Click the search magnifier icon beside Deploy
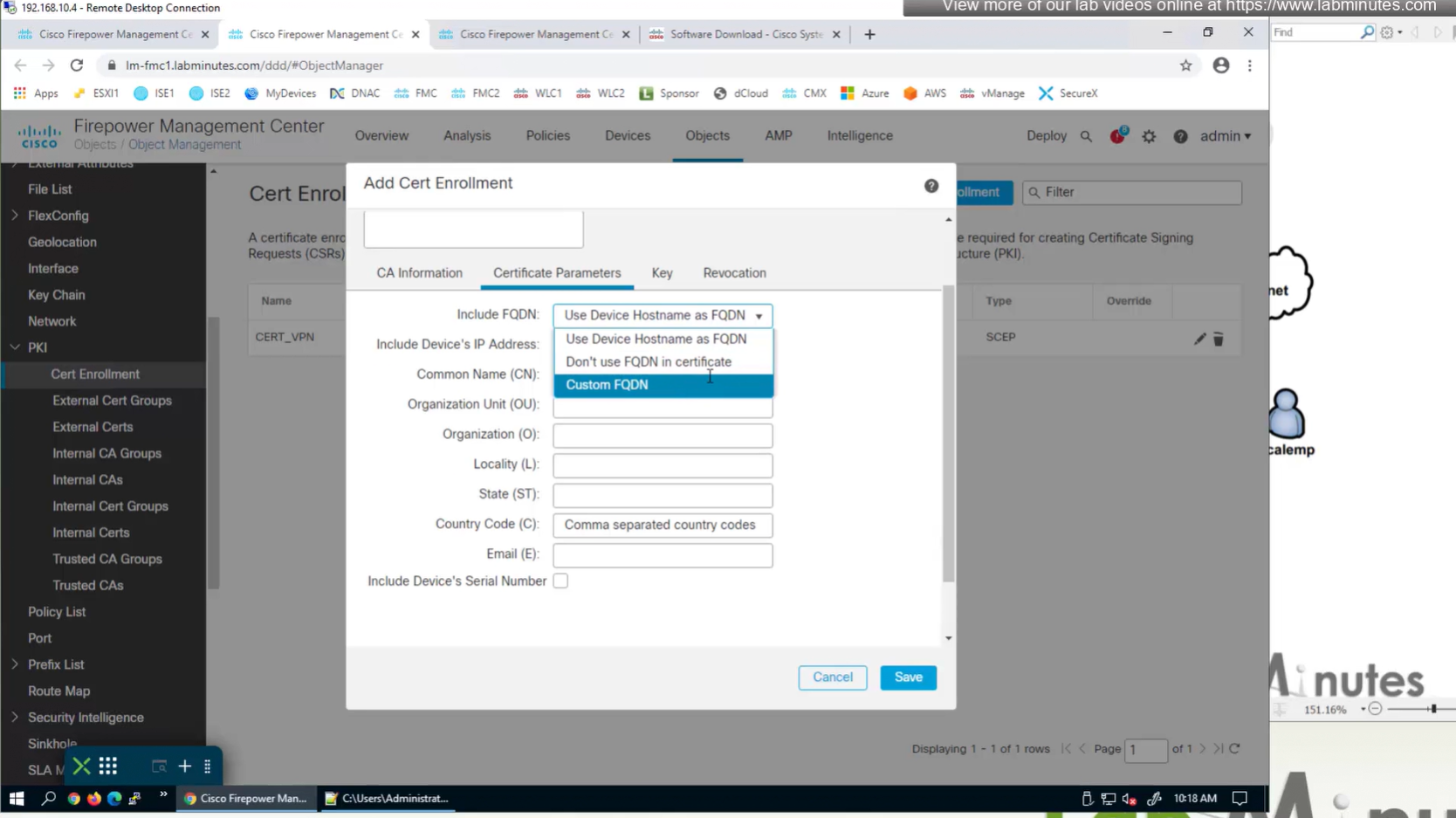Screen dimensions: 1456x818 coord(1086,136)
